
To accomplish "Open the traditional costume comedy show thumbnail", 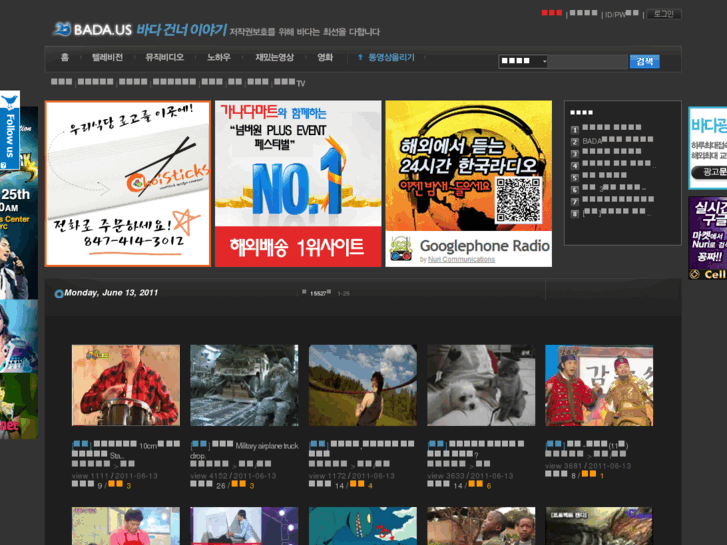I will (599, 385).
